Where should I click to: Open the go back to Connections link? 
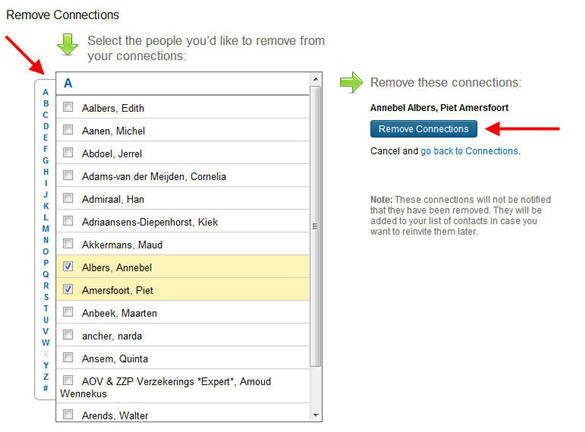point(469,151)
